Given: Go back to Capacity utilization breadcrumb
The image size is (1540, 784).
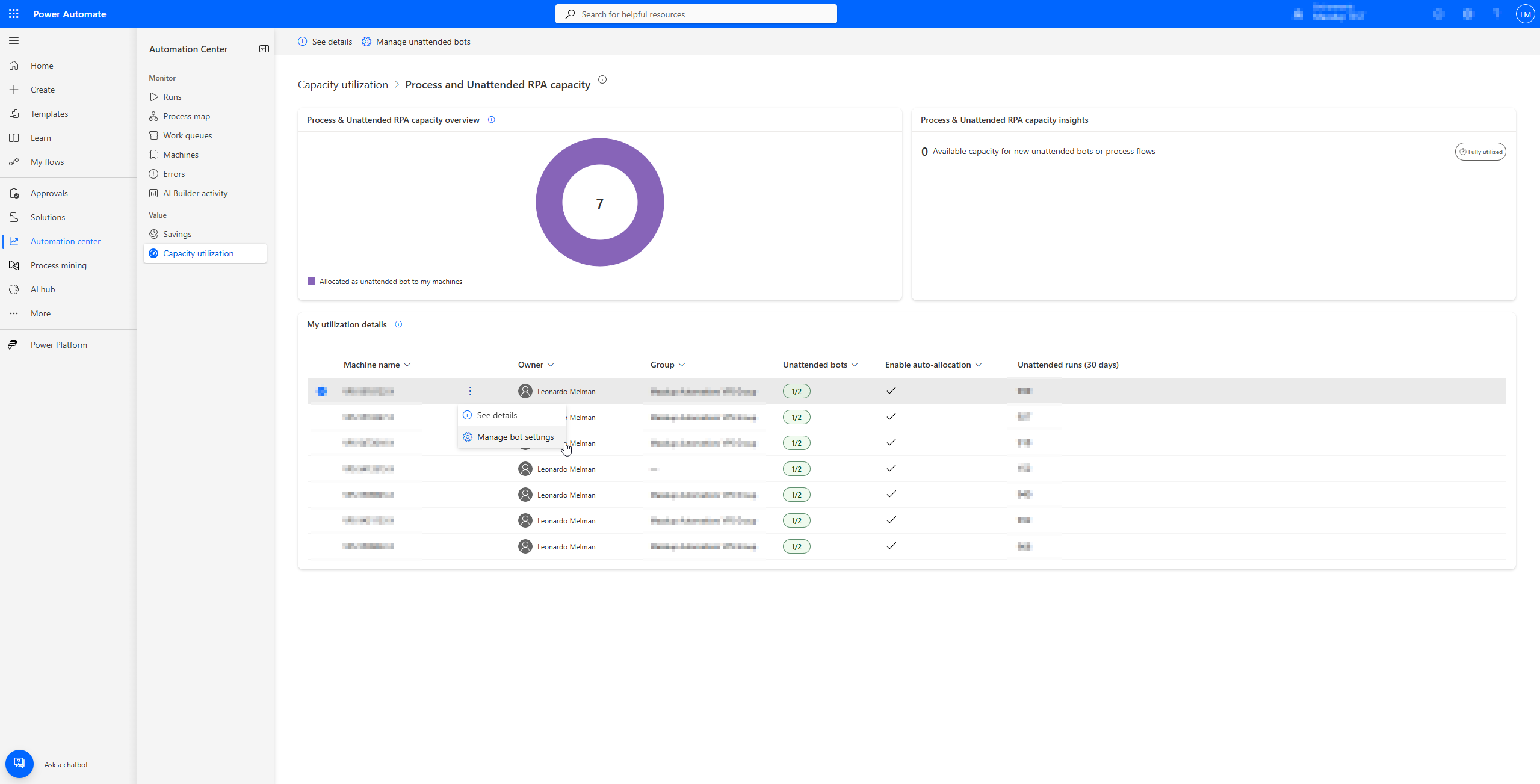Looking at the screenshot, I should tap(342, 85).
